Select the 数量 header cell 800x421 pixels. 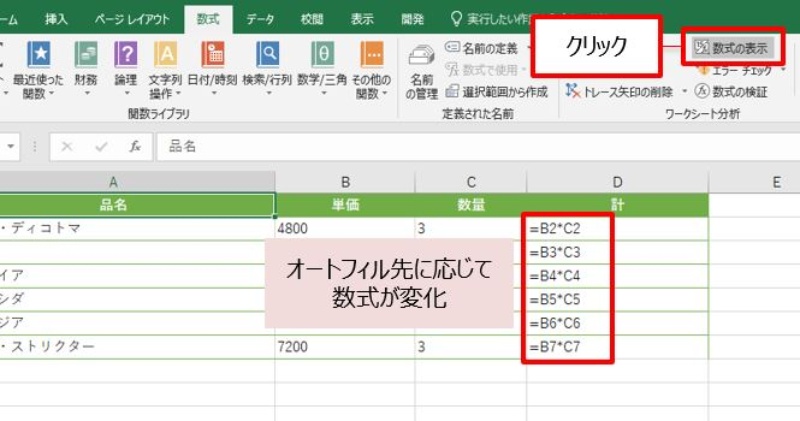click(x=471, y=205)
